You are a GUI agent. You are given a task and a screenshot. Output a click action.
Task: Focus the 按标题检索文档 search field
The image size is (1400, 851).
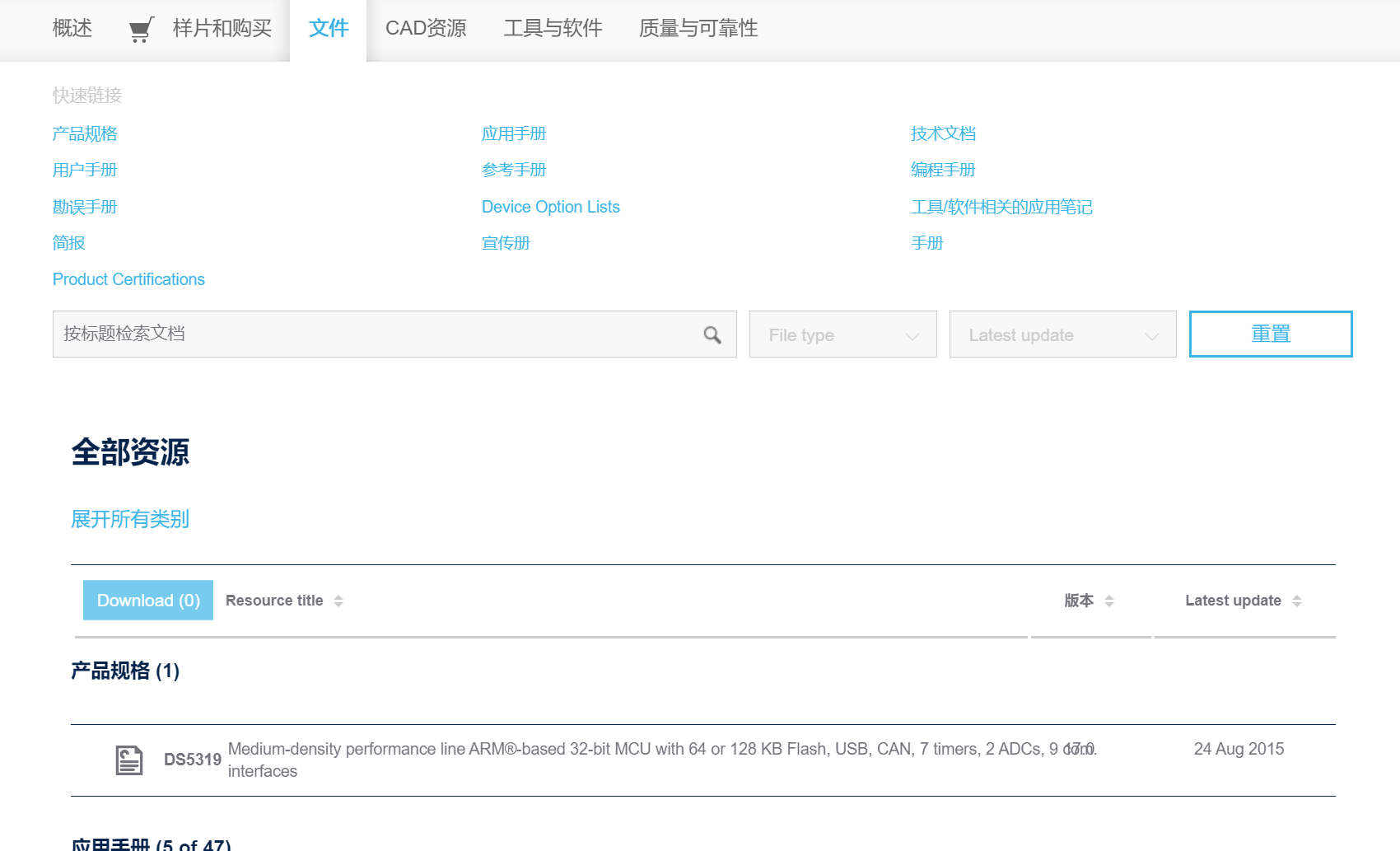[x=394, y=334]
